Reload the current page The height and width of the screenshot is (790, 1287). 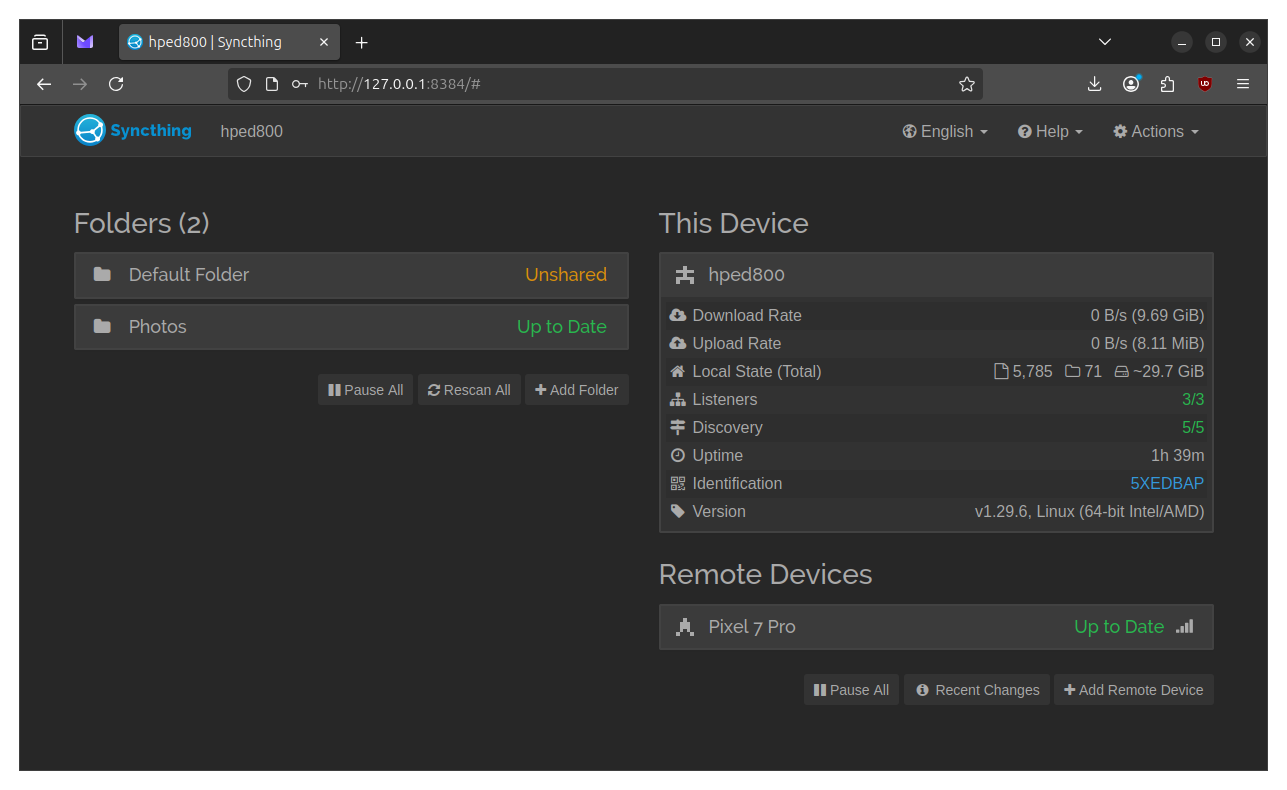pyautogui.click(x=116, y=84)
